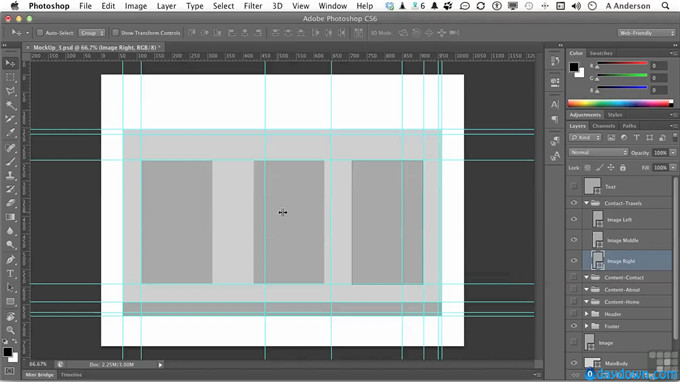Click the lock all layer icon
Viewport: 680px width, 382px height.
tap(623, 167)
